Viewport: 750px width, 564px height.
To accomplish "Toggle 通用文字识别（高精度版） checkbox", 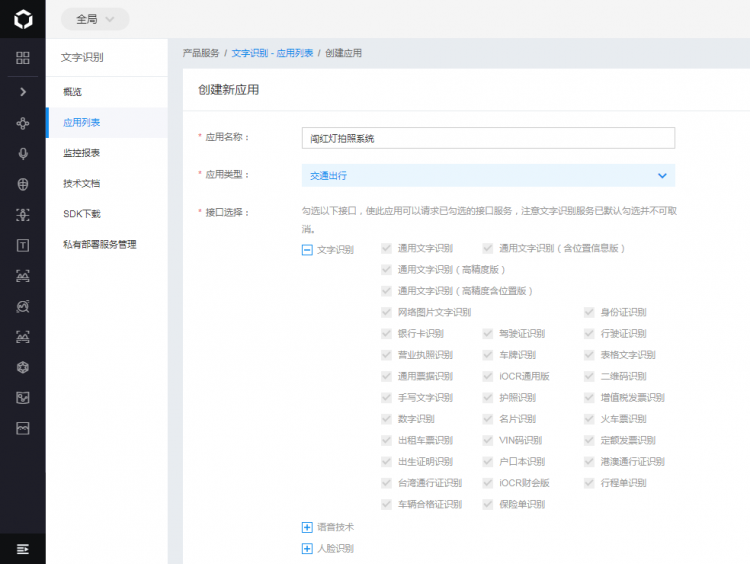I will pyautogui.click(x=386, y=270).
